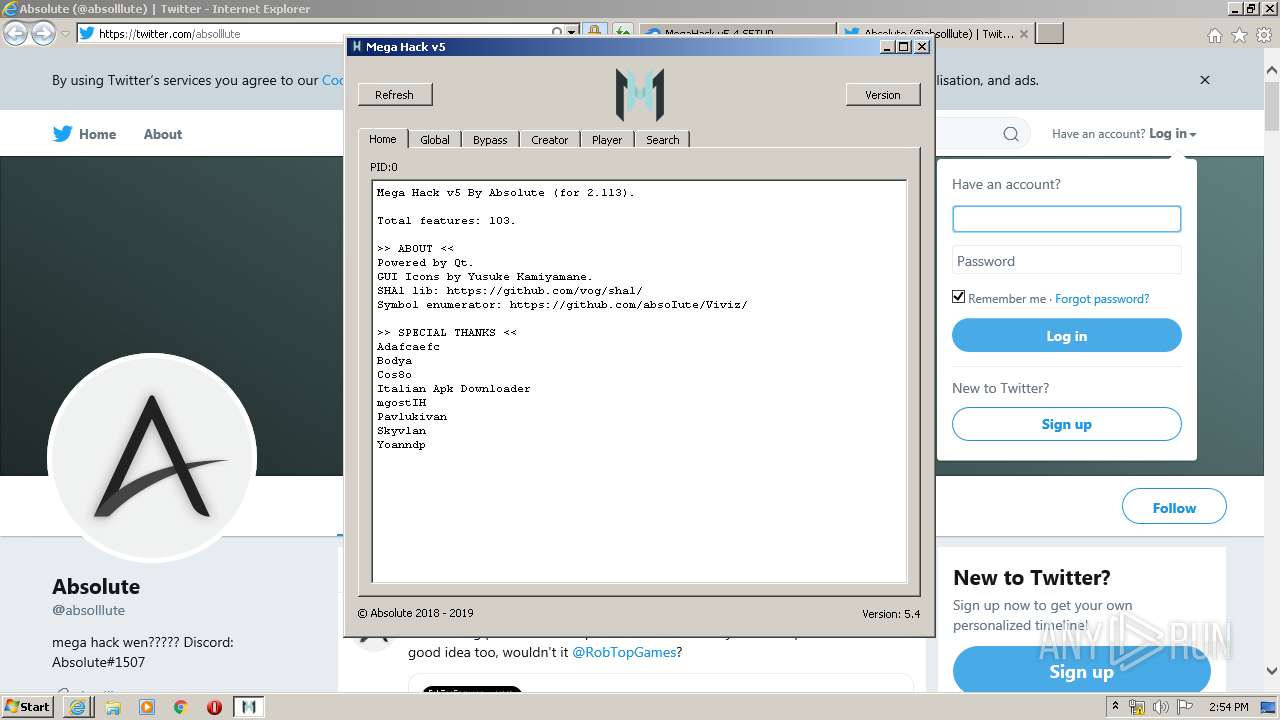Click the security lock icon in address bar
The height and width of the screenshot is (720, 1280).
[x=594, y=33]
